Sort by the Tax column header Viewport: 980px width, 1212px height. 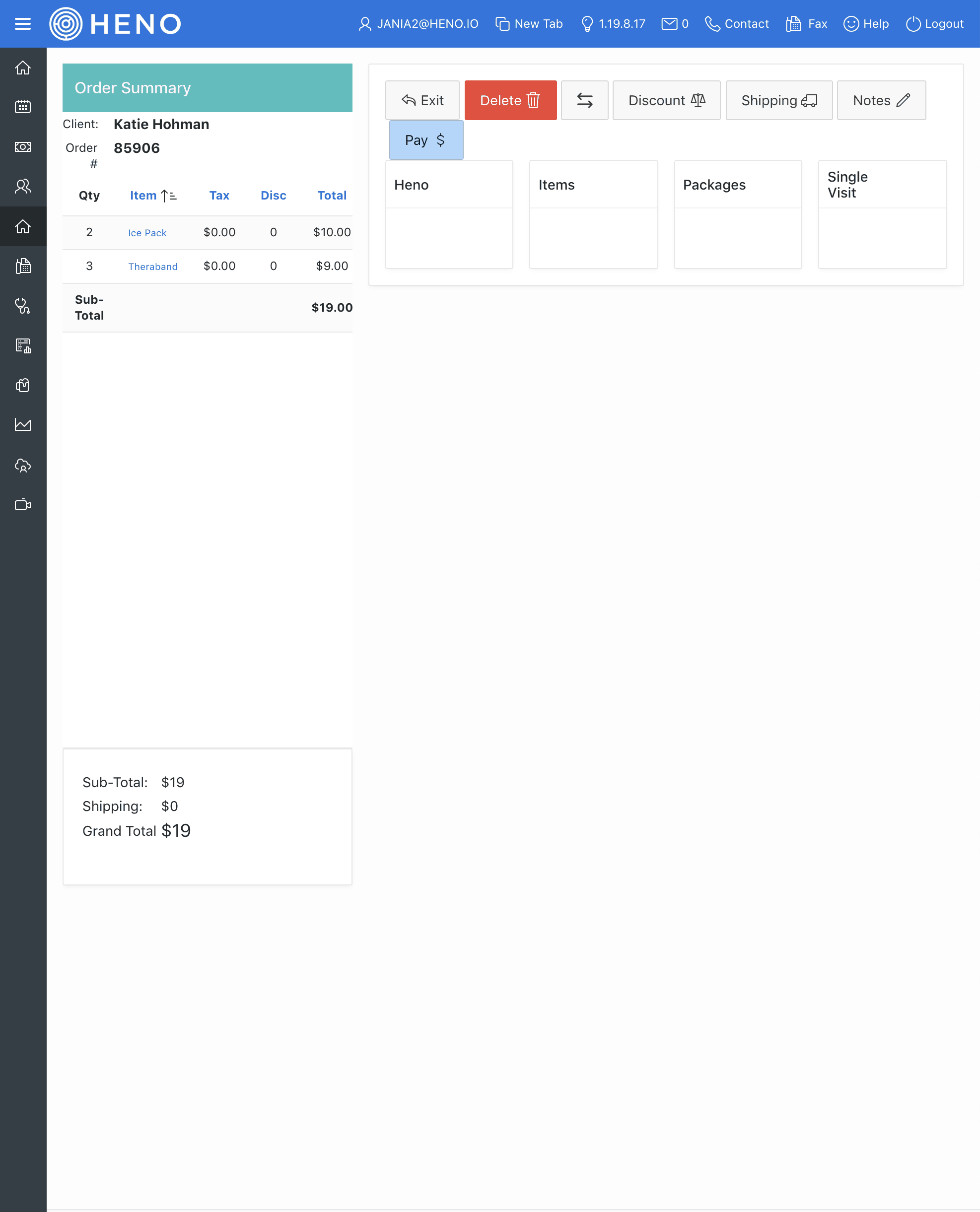tap(219, 196)
